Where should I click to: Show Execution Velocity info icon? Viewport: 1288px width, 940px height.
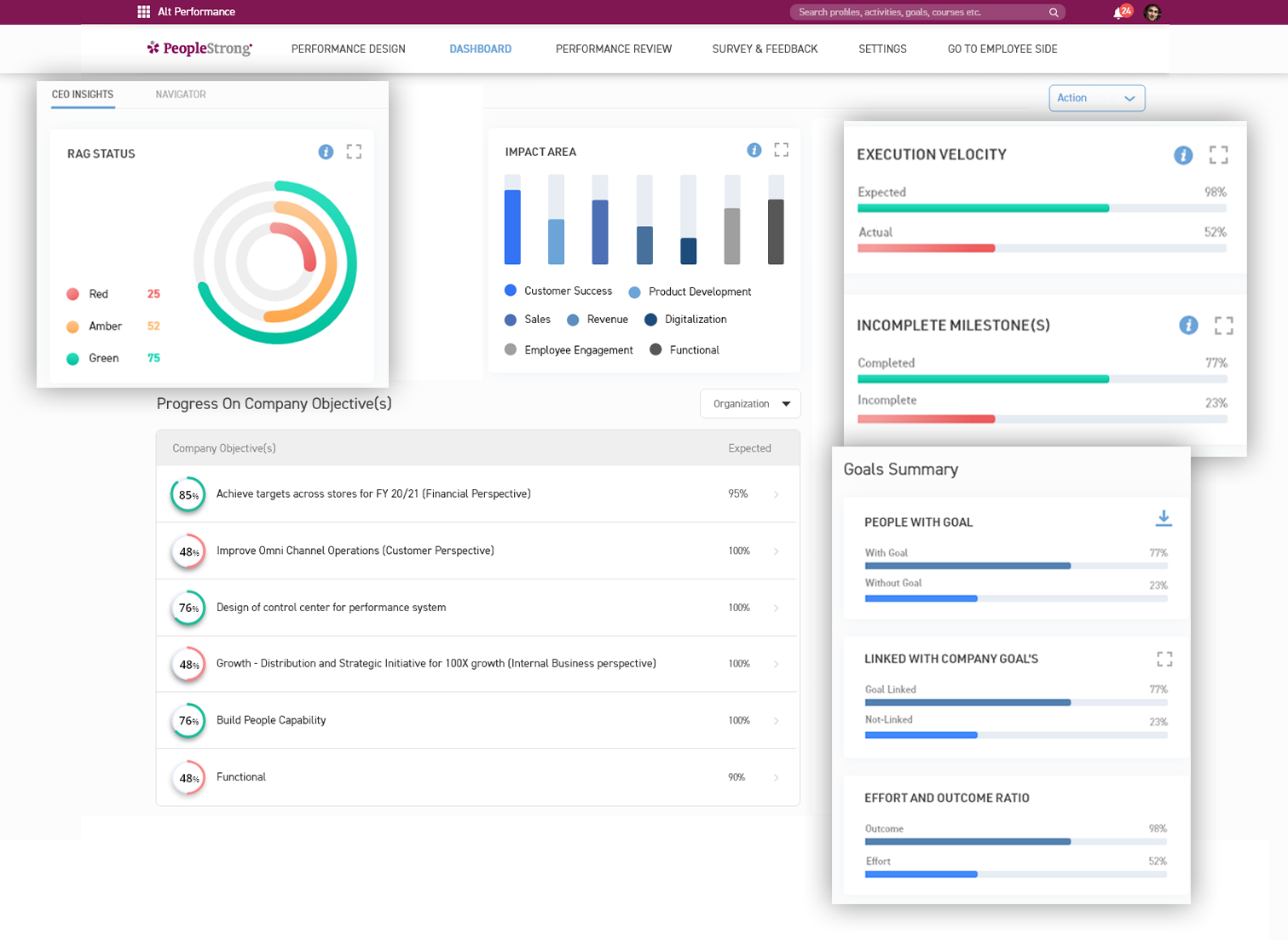point(1183,155)
